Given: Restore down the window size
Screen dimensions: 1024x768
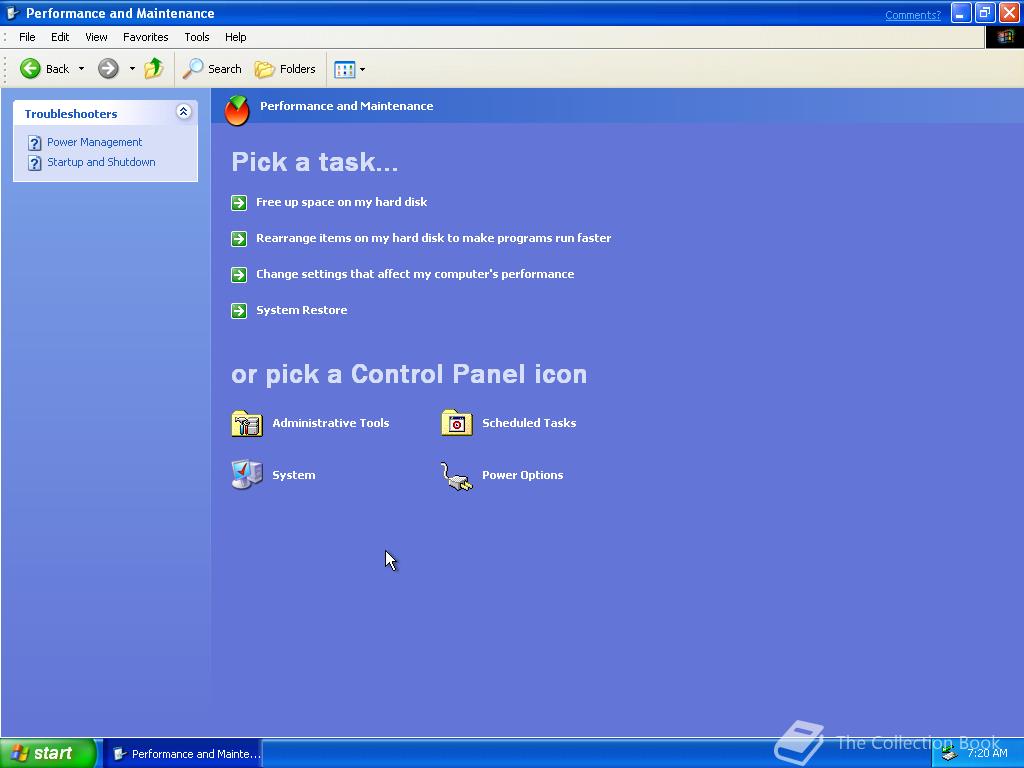Looking at the screenshot, I should tap(985, 13).
